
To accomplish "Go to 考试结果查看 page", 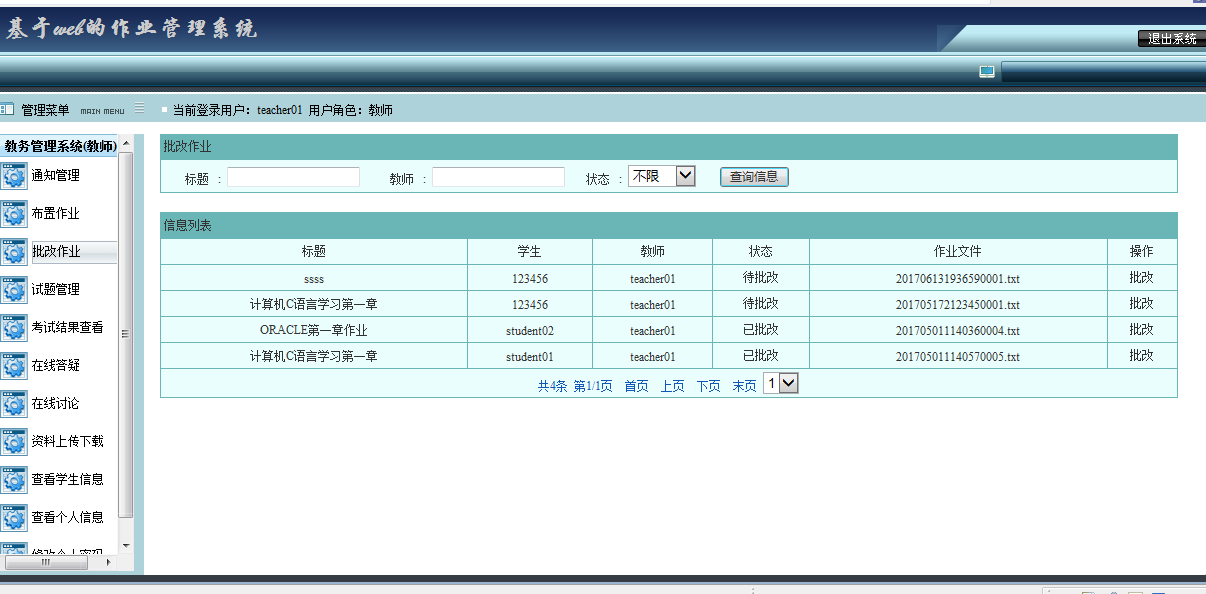I will click(67, 328).
